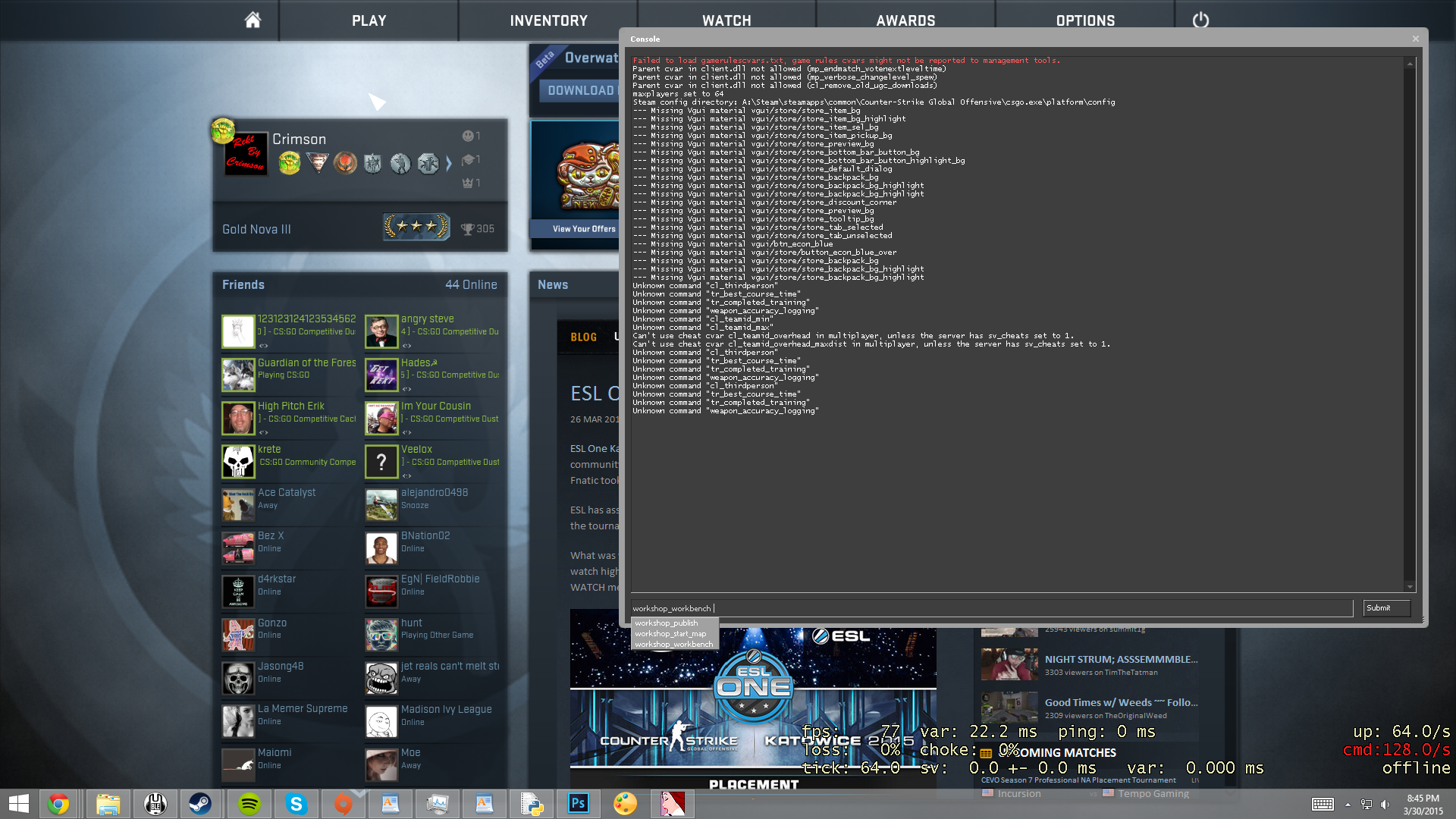The height and width of the screenshot is (819, 1456).
Task: Select workshop_publish autocomplete suggestion
Action: coord(667,623)
